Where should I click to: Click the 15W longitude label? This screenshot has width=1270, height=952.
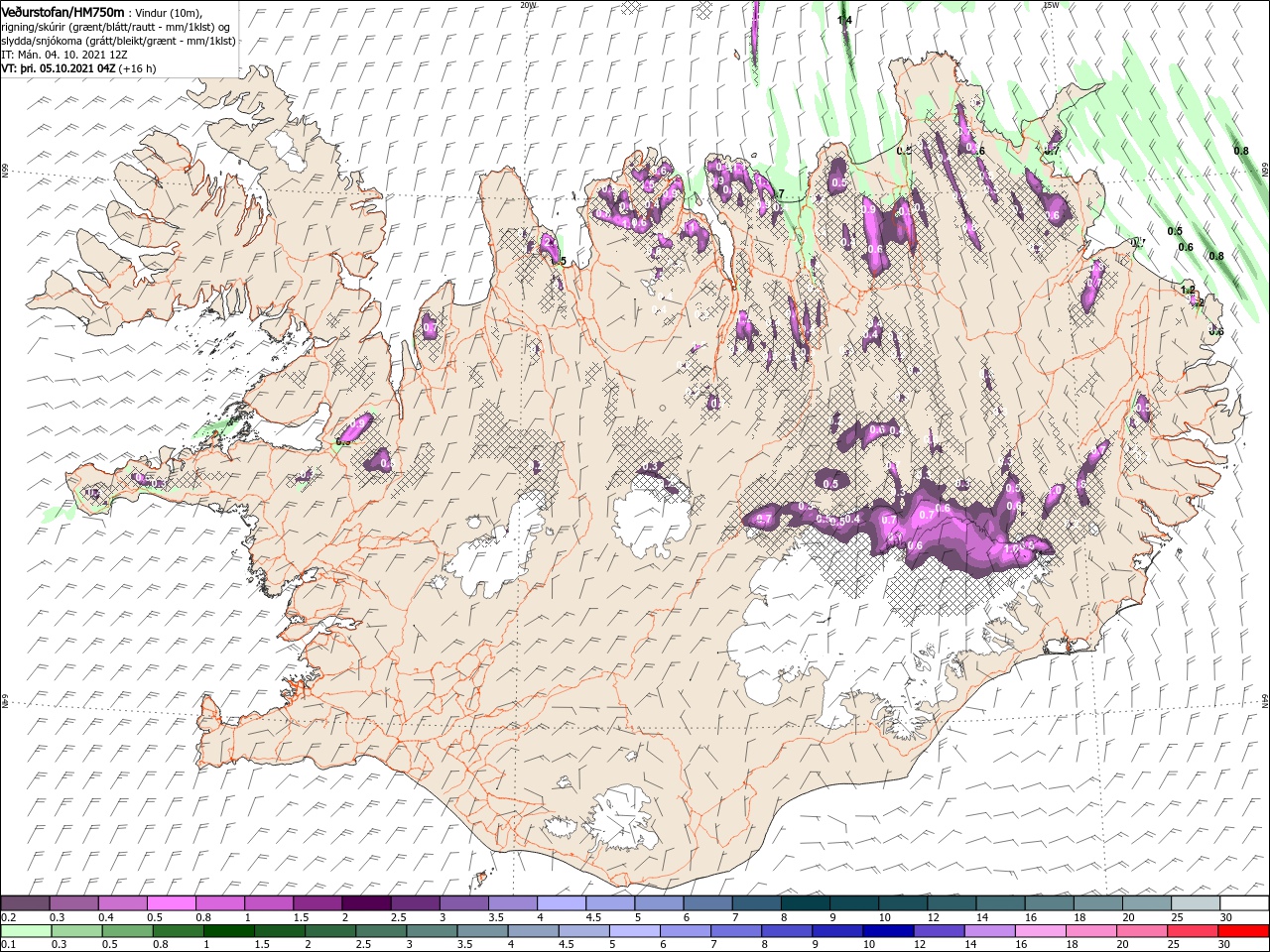click(x=1052, y=5)
